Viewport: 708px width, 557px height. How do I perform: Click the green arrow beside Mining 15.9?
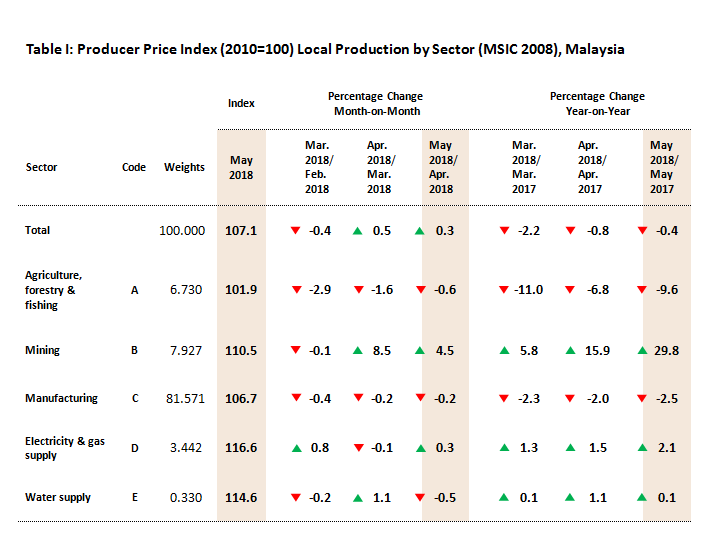(570, 351)
